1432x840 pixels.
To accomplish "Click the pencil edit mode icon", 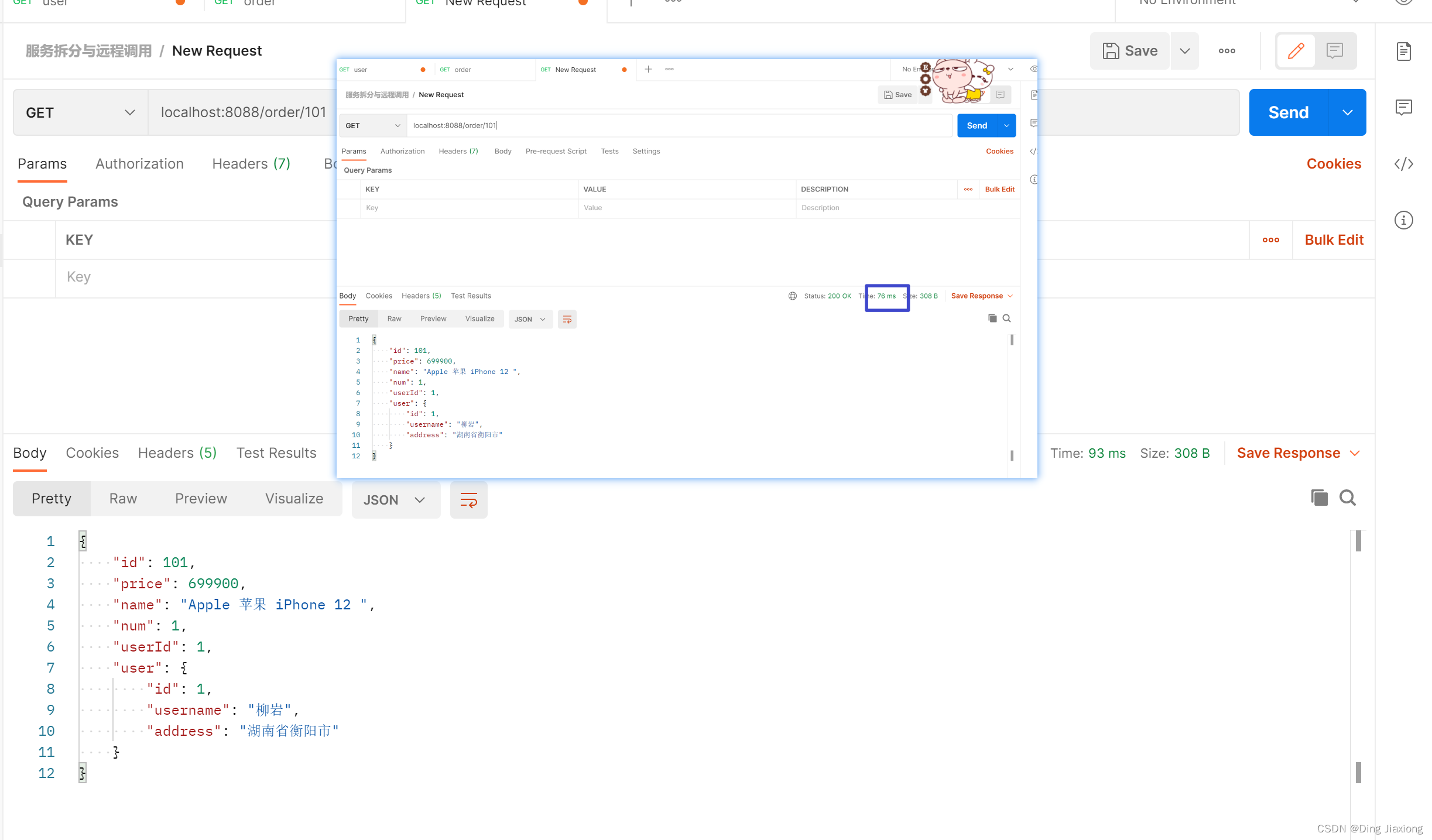I will [1295, 51].
